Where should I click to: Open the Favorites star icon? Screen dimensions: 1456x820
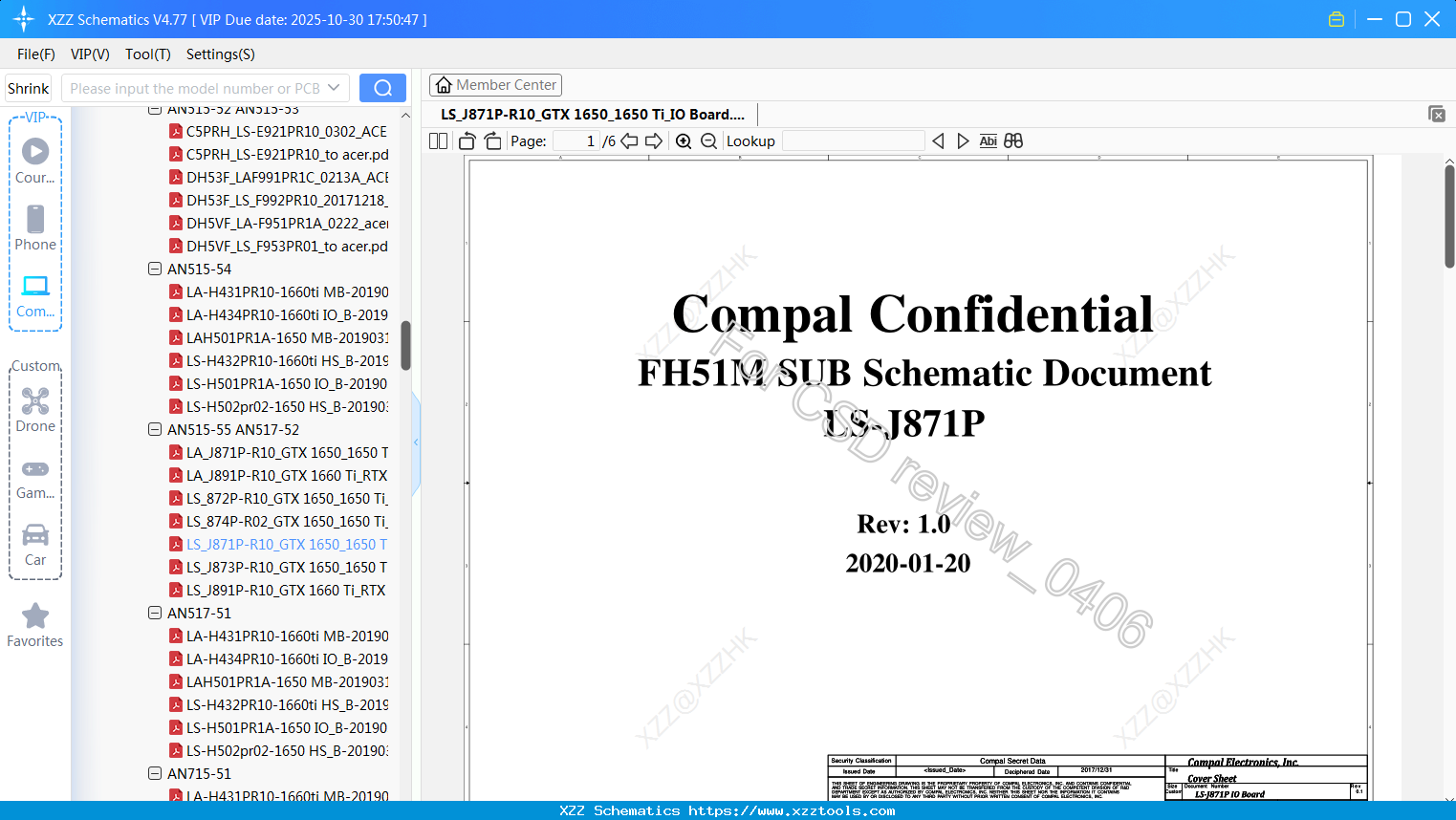[x=35, y=625]
